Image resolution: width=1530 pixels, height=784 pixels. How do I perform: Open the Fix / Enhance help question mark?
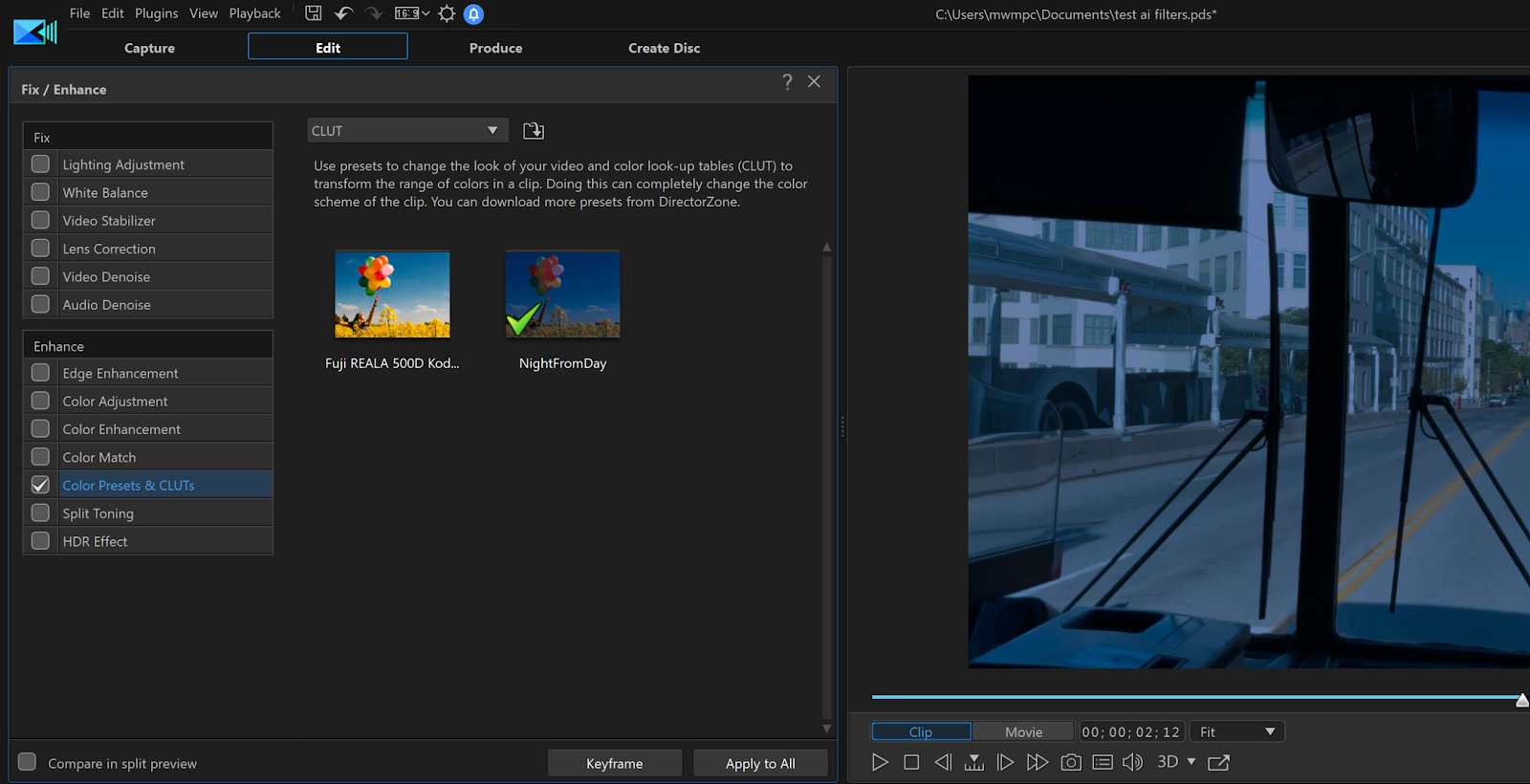point(787,82)
